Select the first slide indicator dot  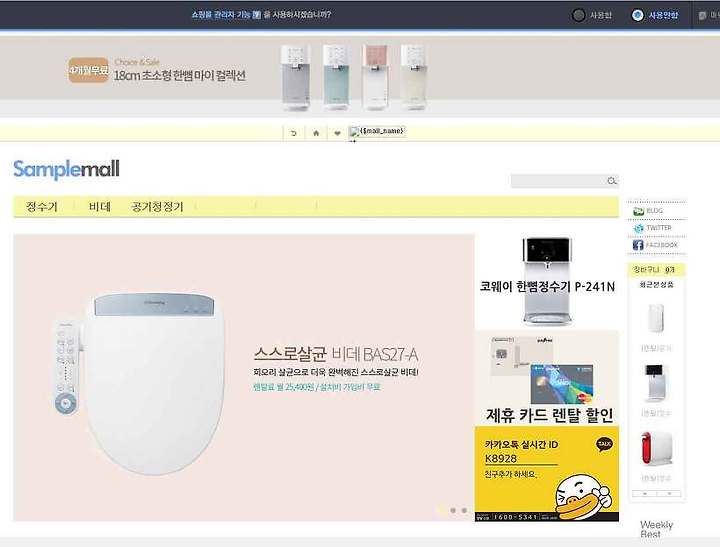[442, 510]
